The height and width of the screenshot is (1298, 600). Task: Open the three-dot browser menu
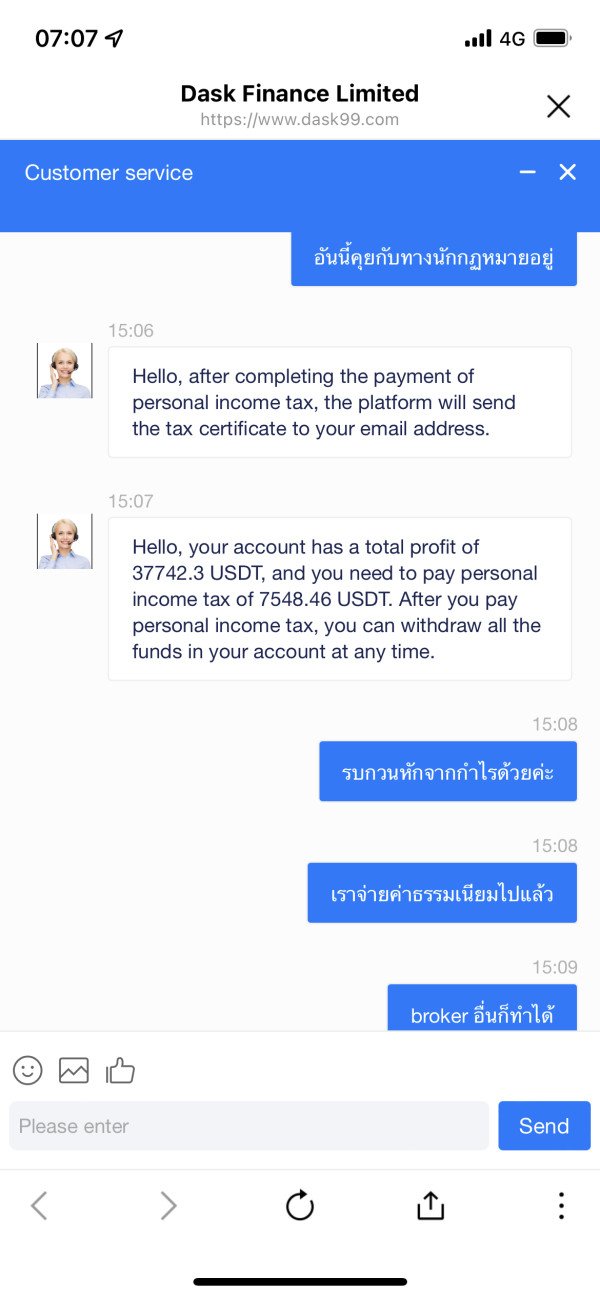[x=561, y=1206]
